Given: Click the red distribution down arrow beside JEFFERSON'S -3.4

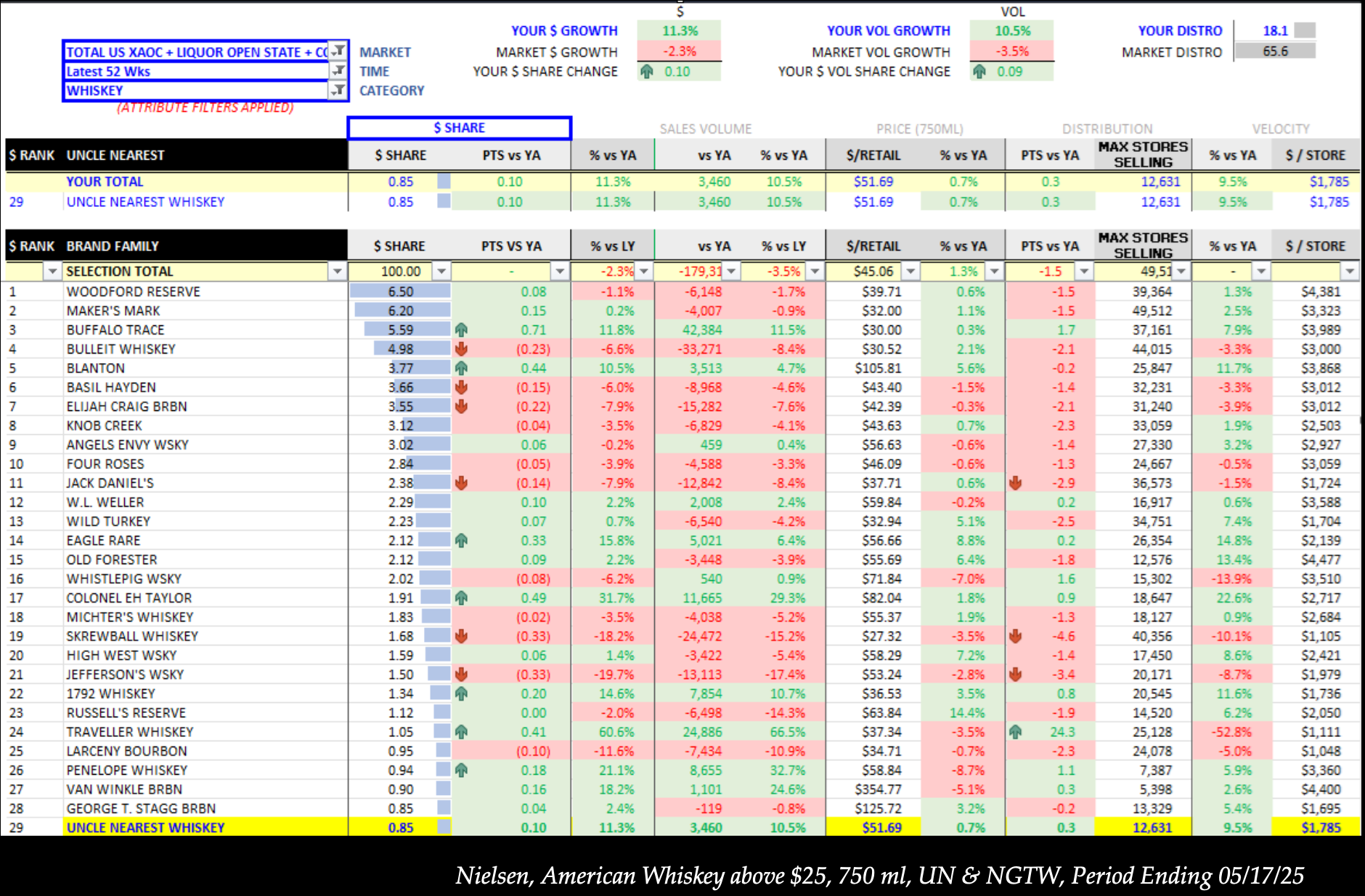Looking at the screenshot, I should point(1015,675).
